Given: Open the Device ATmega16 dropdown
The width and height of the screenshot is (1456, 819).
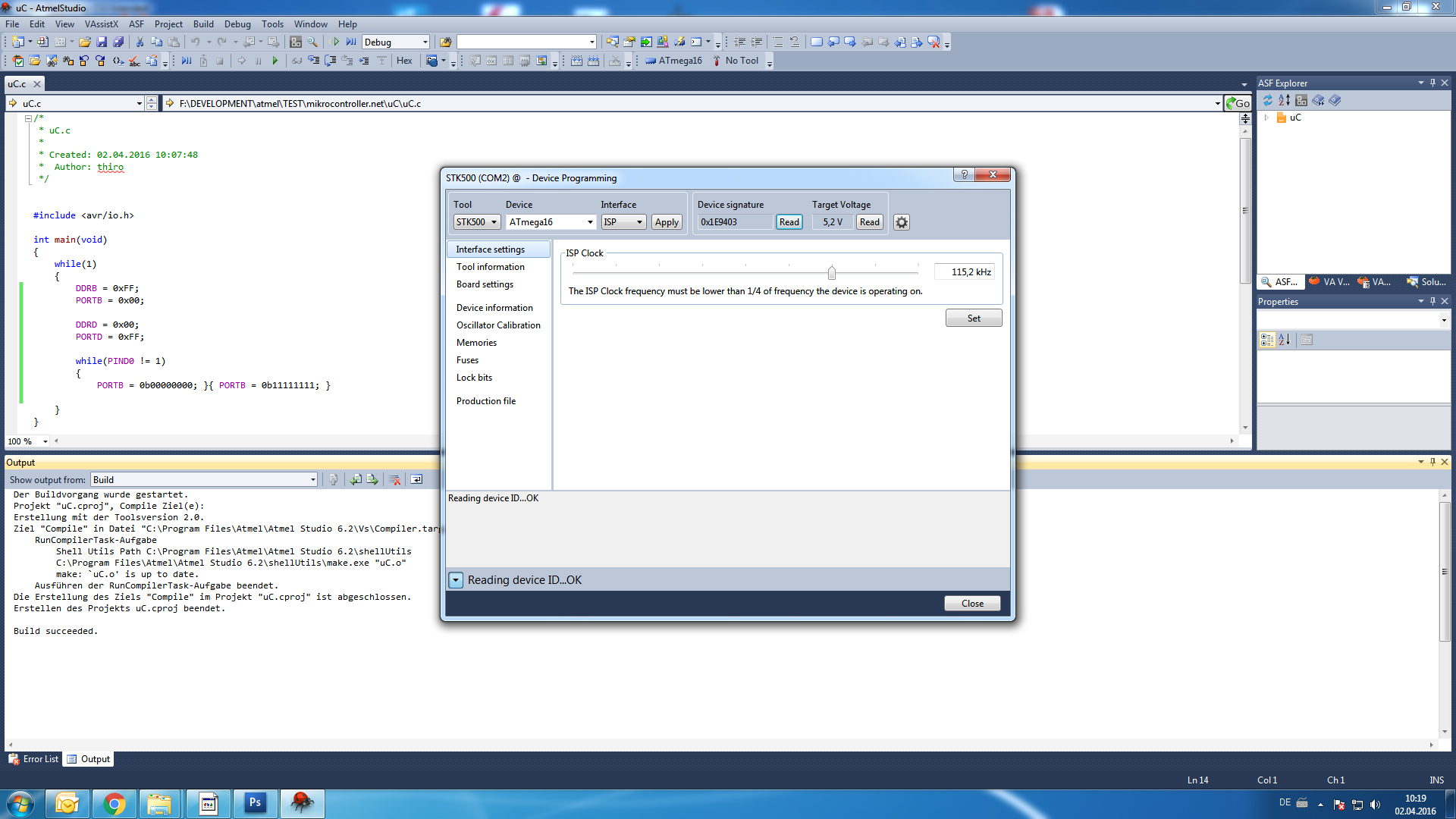Looking at the screenshot, I should [590, 222].
